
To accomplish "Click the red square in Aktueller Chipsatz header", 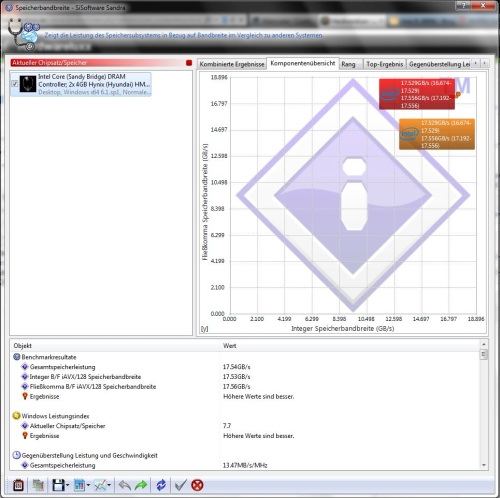I will click(x=189, y=63).
